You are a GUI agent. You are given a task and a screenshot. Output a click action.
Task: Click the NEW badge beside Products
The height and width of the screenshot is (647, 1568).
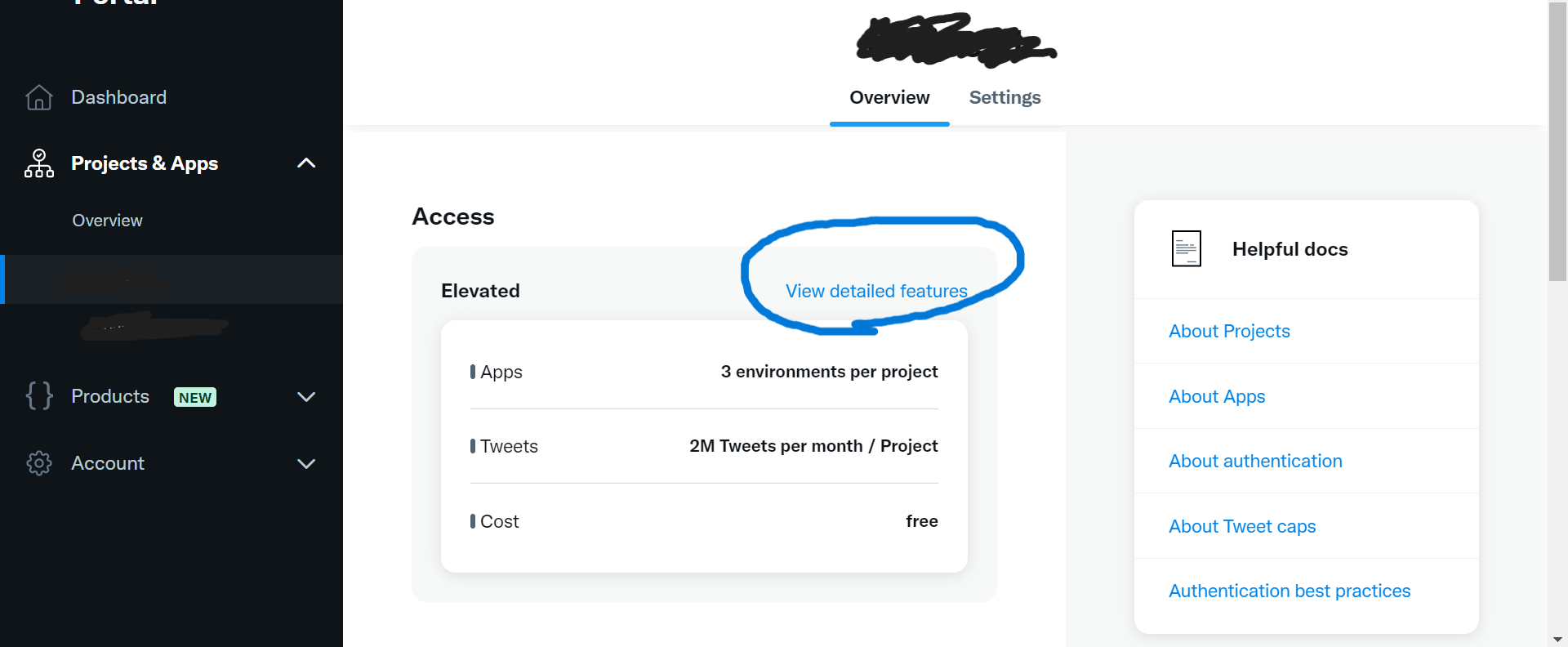[x=195, y=397]
